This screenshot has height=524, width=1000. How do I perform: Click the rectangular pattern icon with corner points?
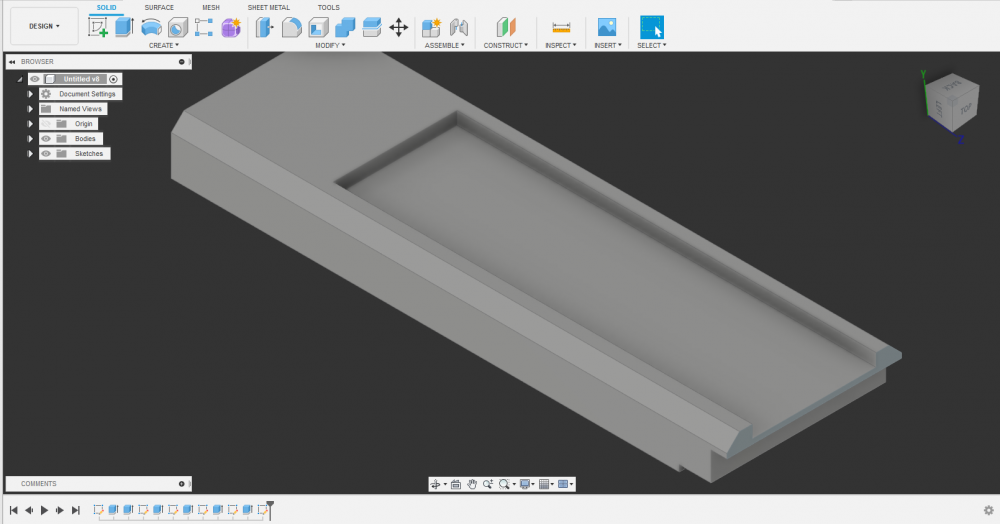click(203, 27)
